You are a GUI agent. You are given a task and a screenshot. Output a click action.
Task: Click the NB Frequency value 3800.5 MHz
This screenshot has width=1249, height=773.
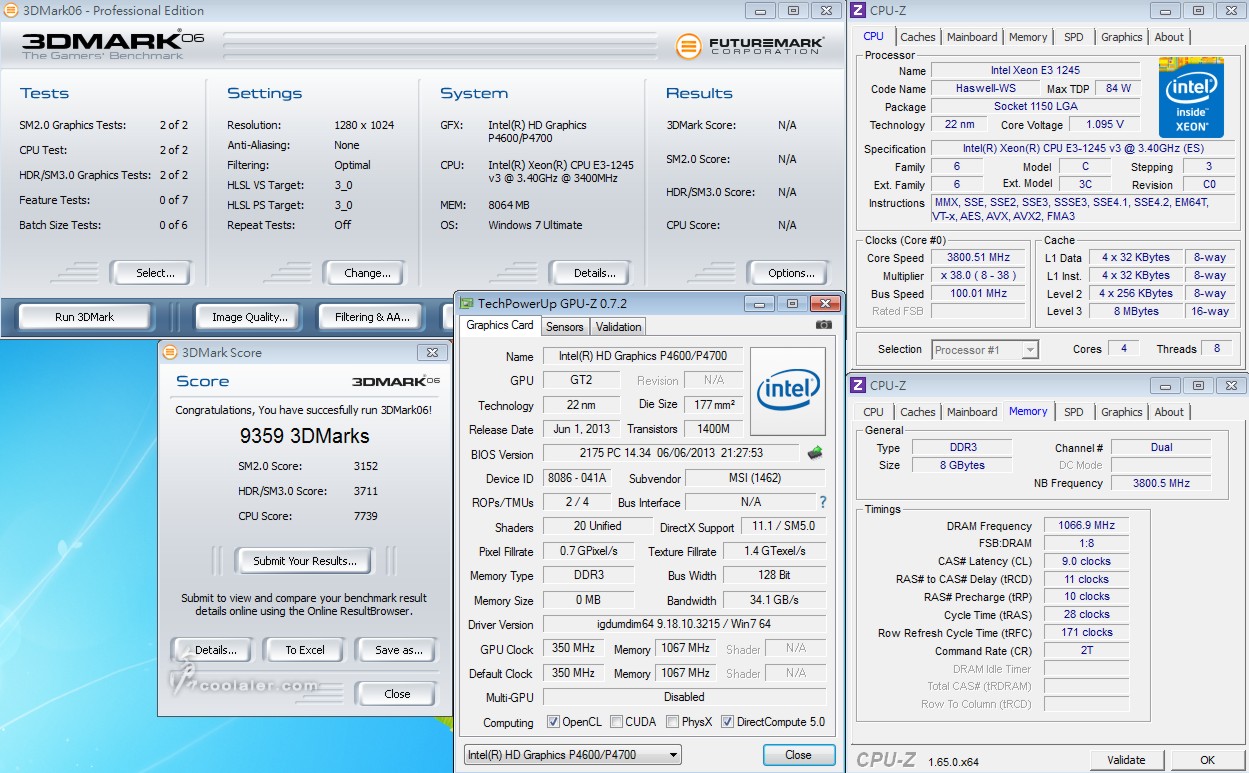pos(1161,483)
